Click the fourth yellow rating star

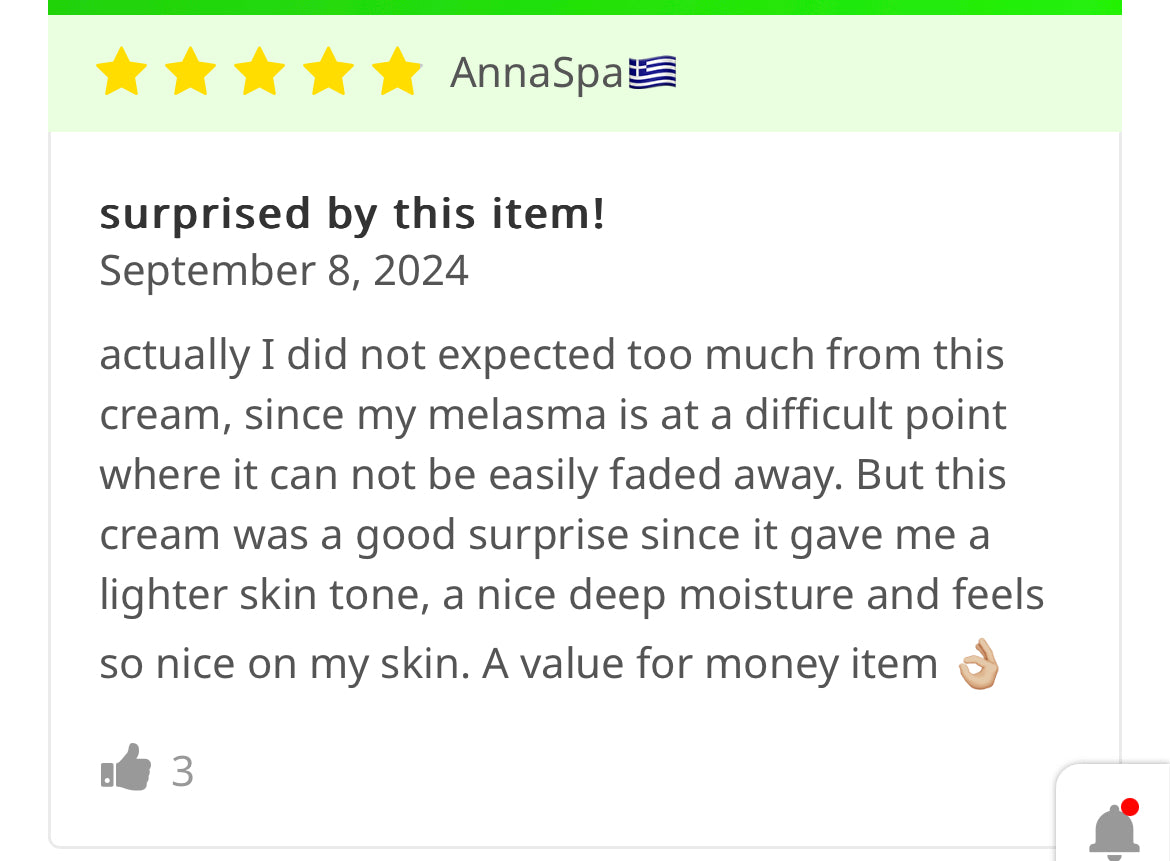click(x=328, y=73)
